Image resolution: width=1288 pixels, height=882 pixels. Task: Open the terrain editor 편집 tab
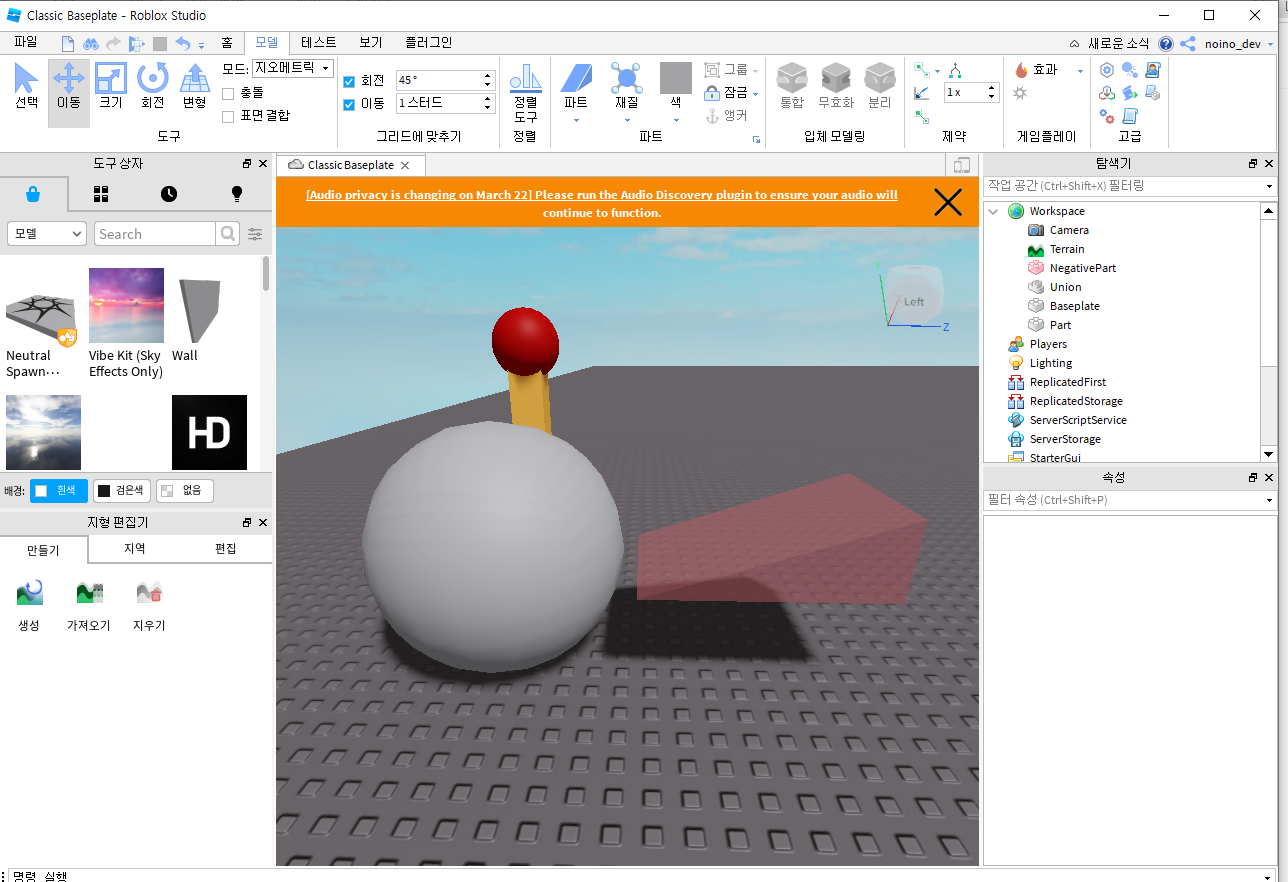click(x=226, y=549)
